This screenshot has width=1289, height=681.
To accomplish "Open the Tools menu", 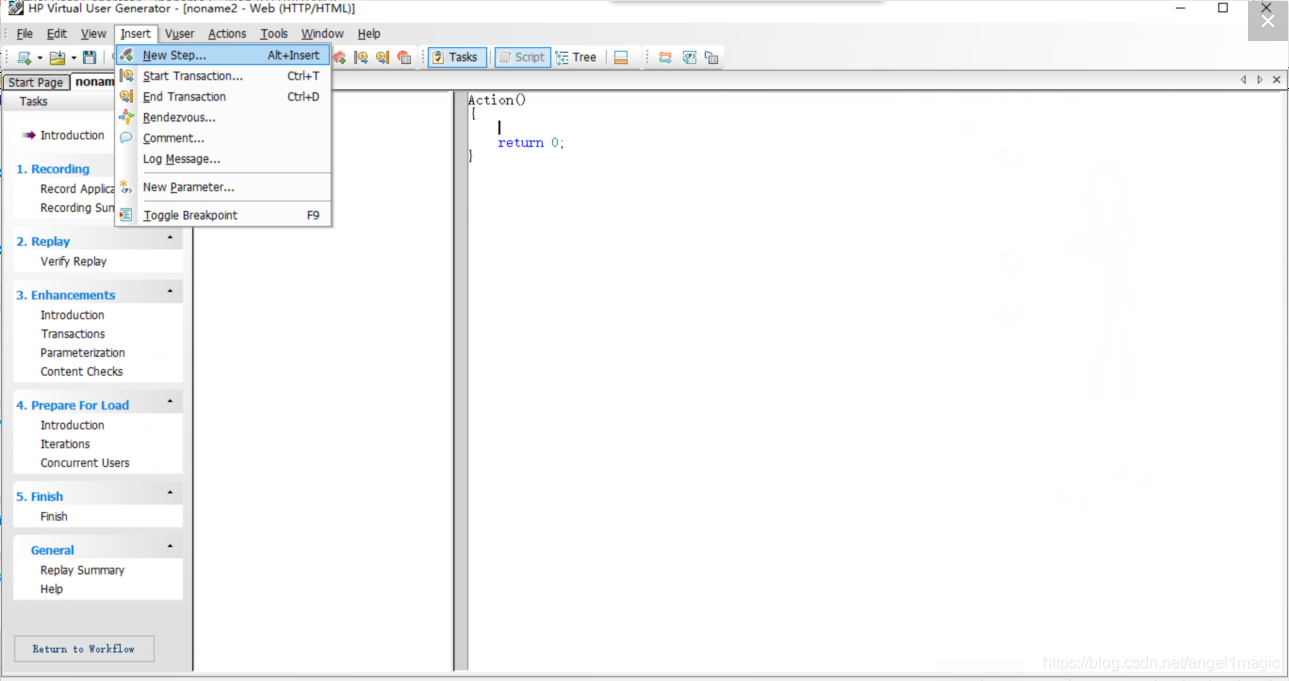I will click(274, 34).
